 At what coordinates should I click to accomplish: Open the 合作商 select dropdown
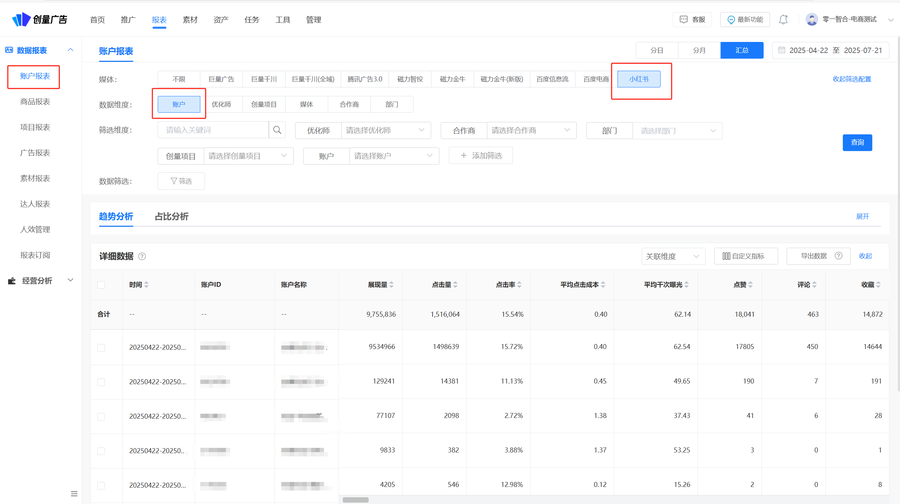click(x=531, y=130)
